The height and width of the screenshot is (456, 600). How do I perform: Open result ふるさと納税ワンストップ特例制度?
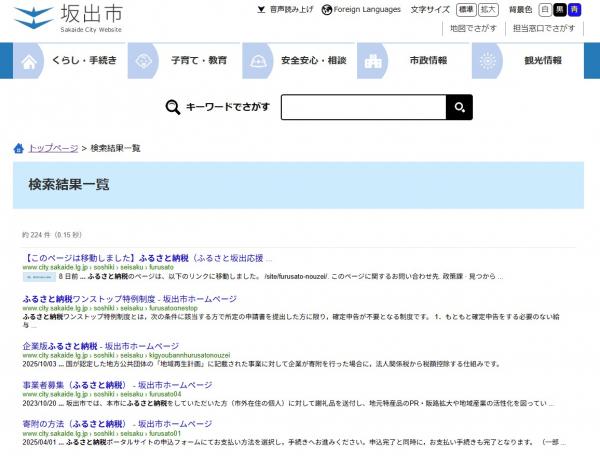(129, 299)
